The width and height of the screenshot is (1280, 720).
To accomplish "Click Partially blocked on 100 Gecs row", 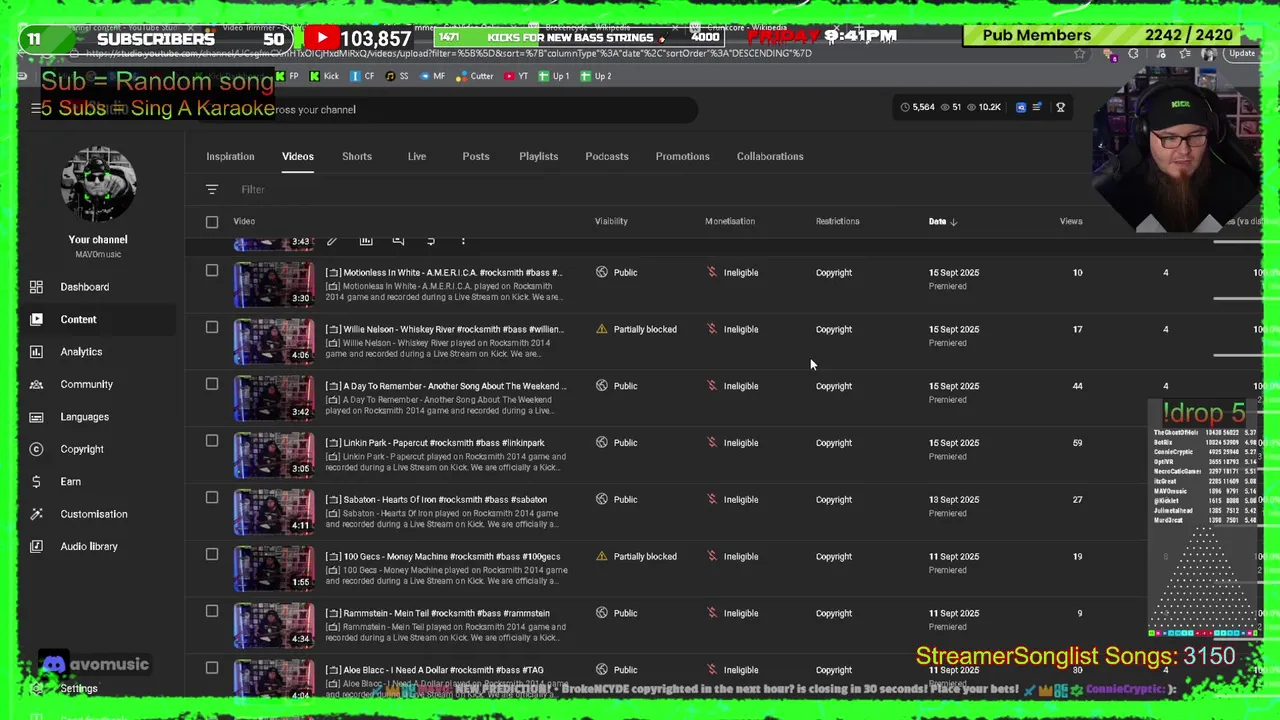I will (x=645, y=556).
